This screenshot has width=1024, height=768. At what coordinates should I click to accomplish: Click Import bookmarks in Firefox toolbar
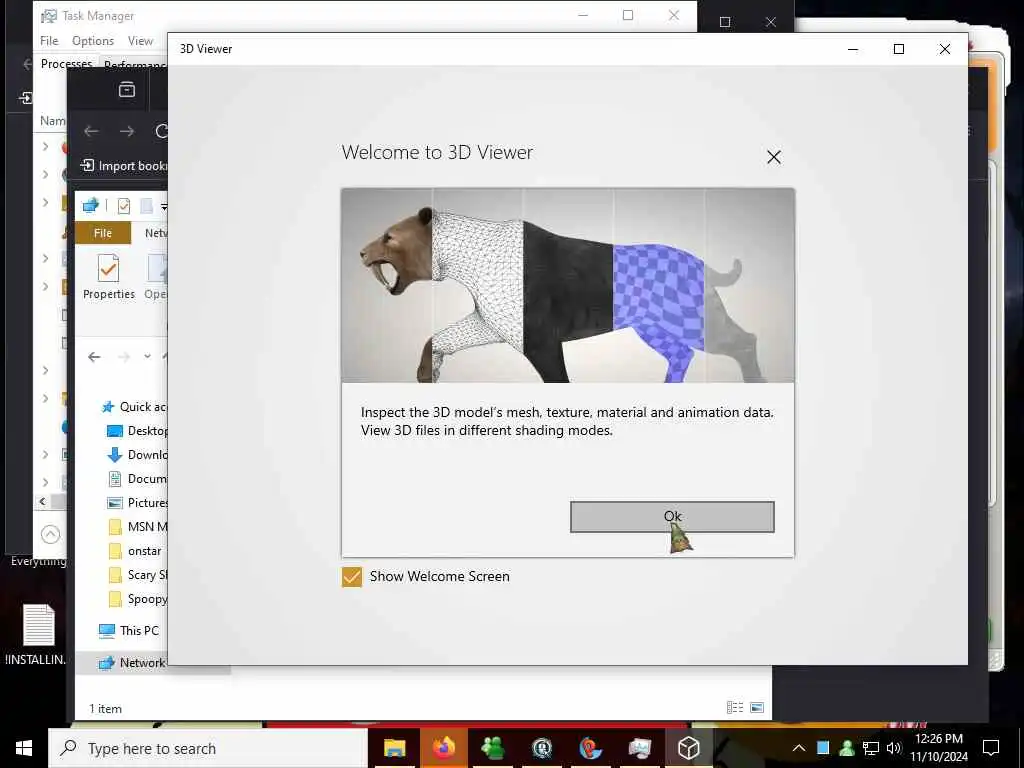(123, 166)
